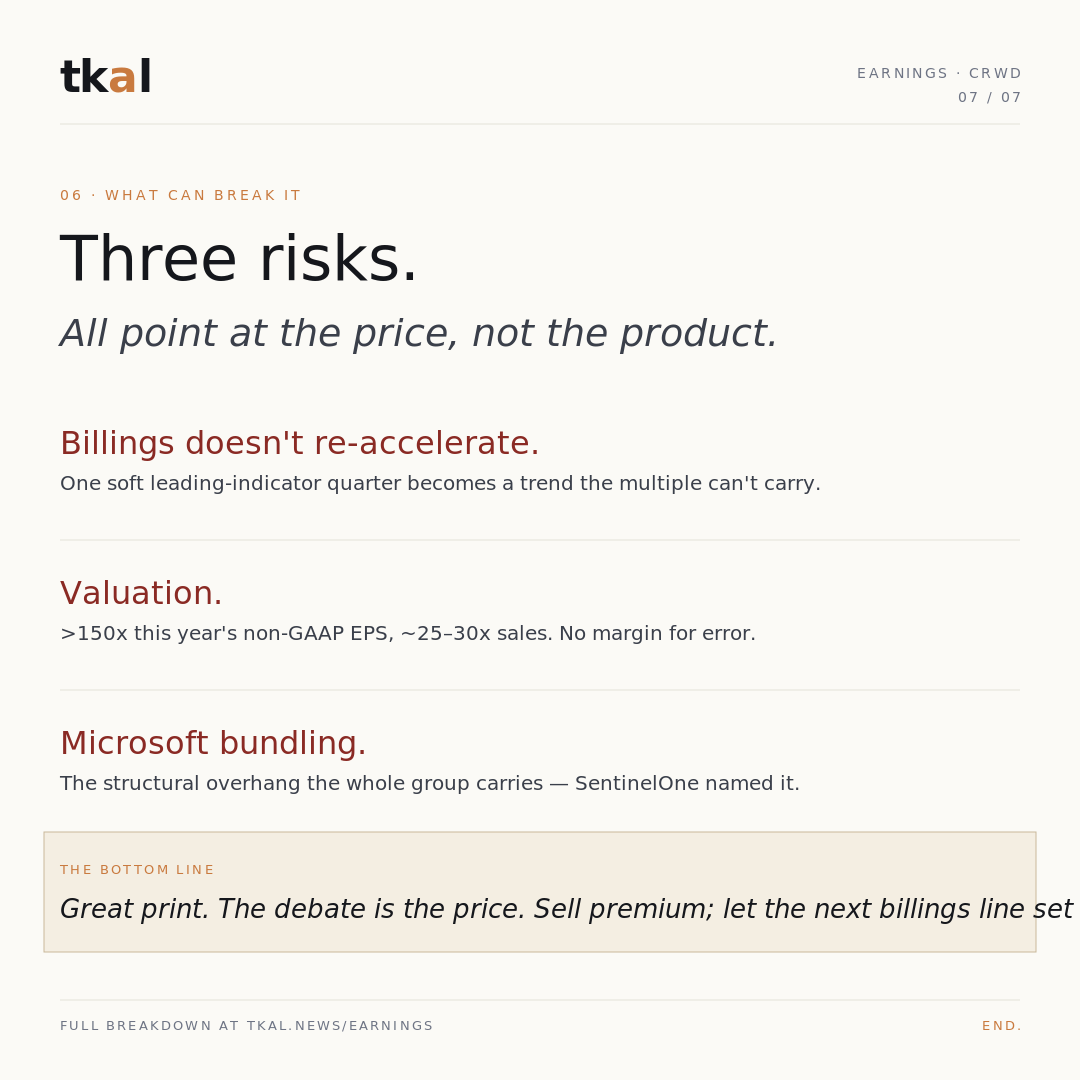Click the orange 'a' in the tkal logo

coord(123,78)
